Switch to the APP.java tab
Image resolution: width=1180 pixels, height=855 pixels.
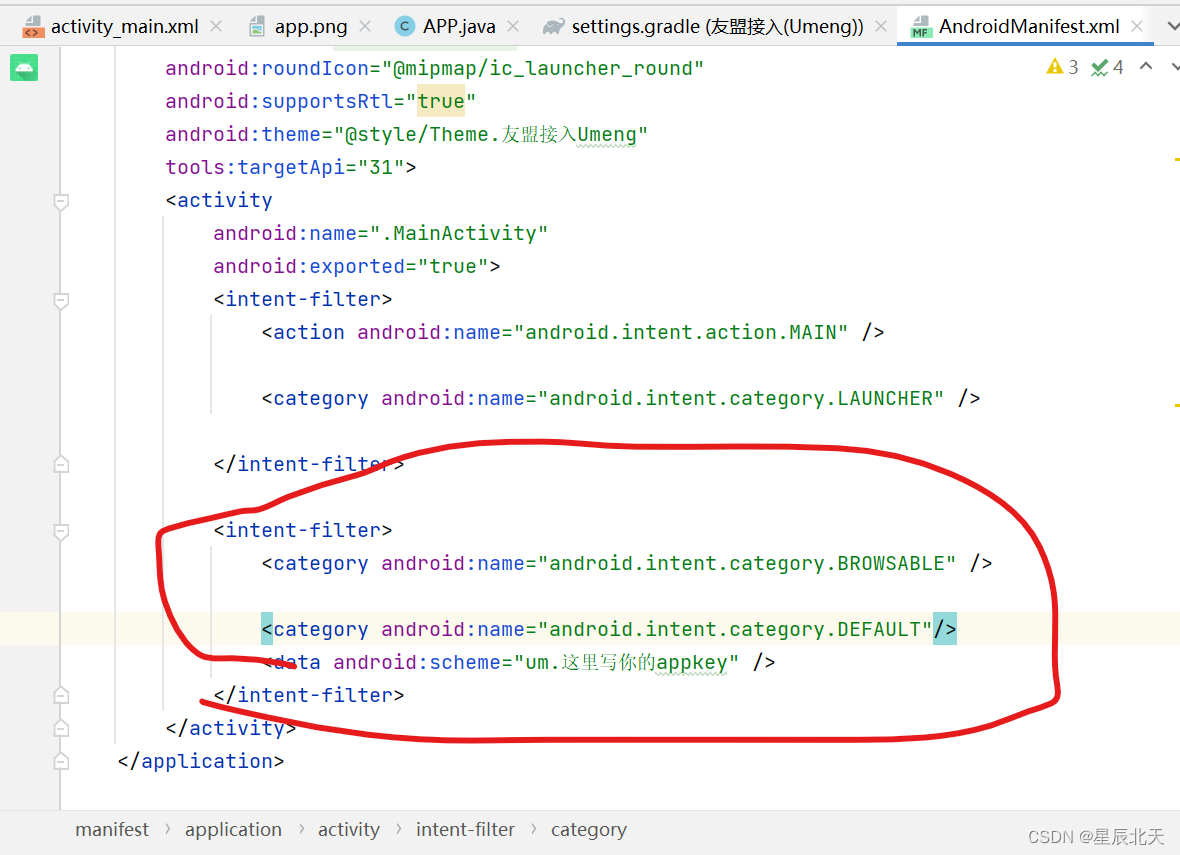pyautogui.click(x=459, y=26)
